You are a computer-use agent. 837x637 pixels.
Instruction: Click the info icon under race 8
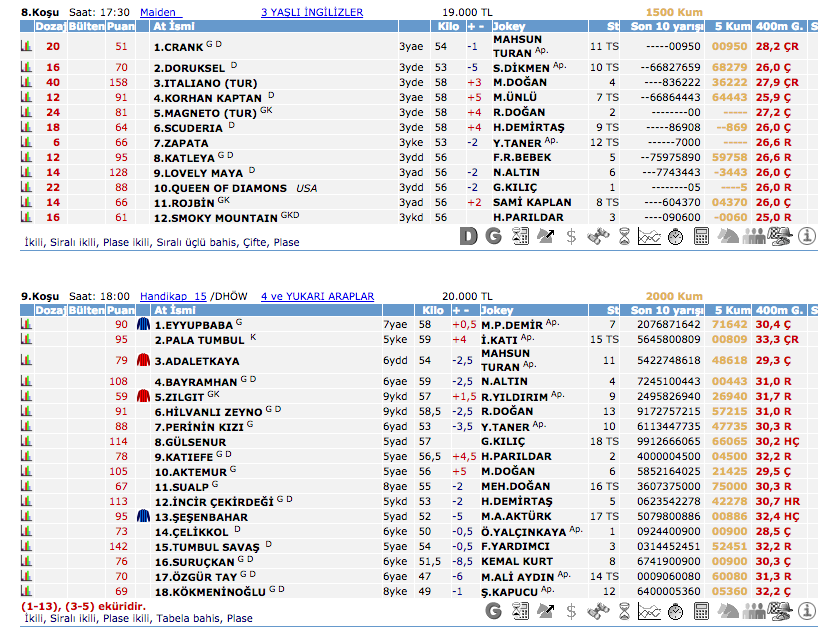click(807, 236)
